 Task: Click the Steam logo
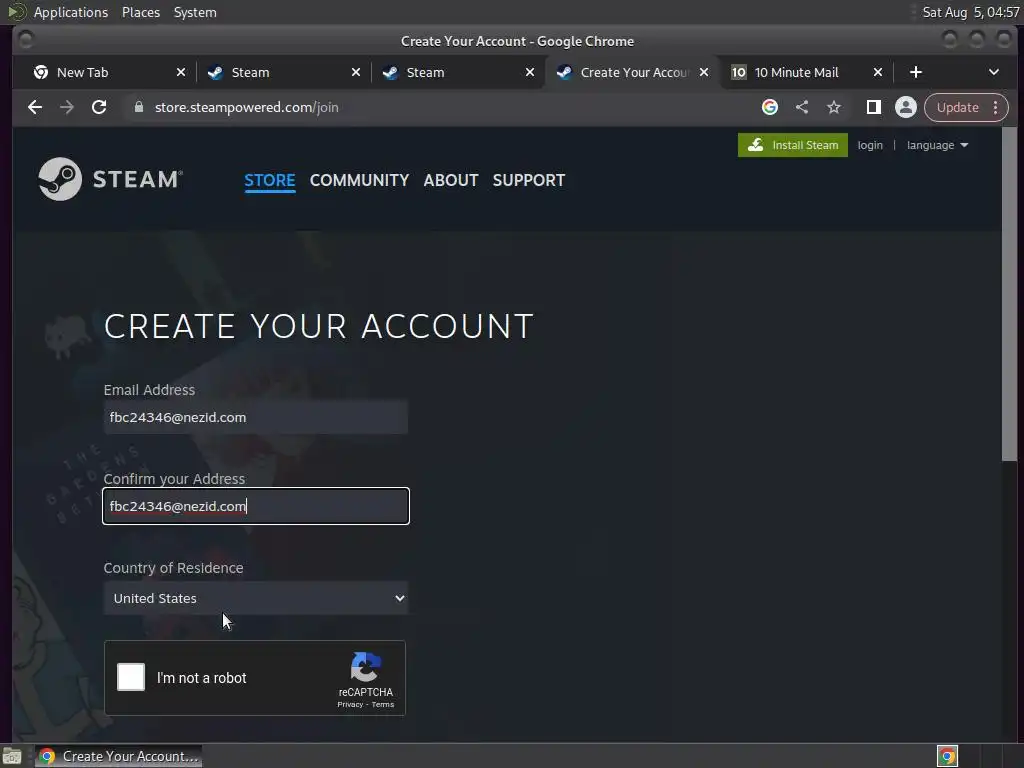point(110,179)
